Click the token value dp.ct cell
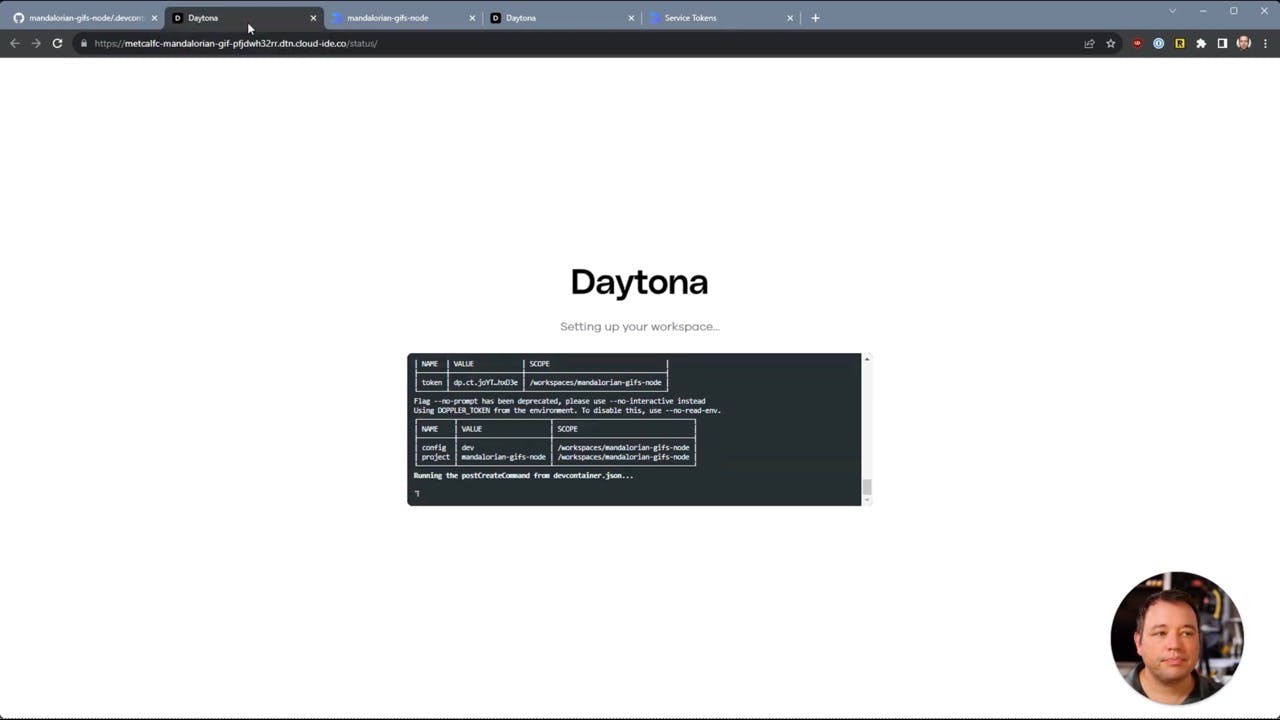The width and height of the screenshot is (1280, 720). coord(485,382)
